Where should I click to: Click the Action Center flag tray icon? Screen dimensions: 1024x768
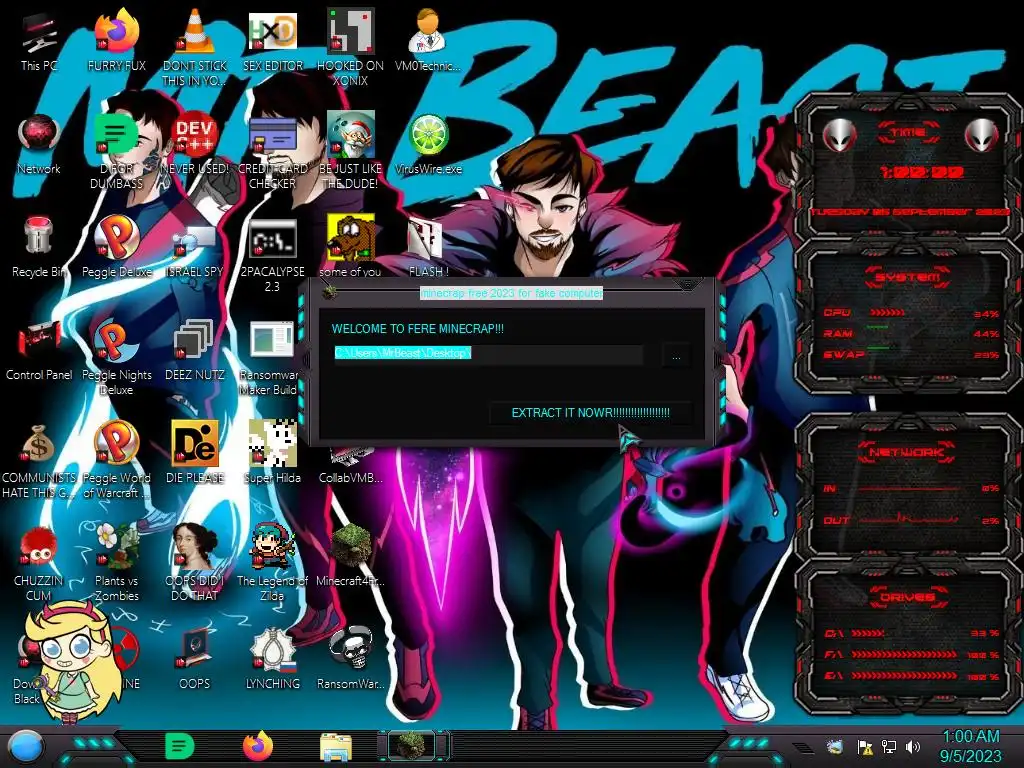point(865,746)
